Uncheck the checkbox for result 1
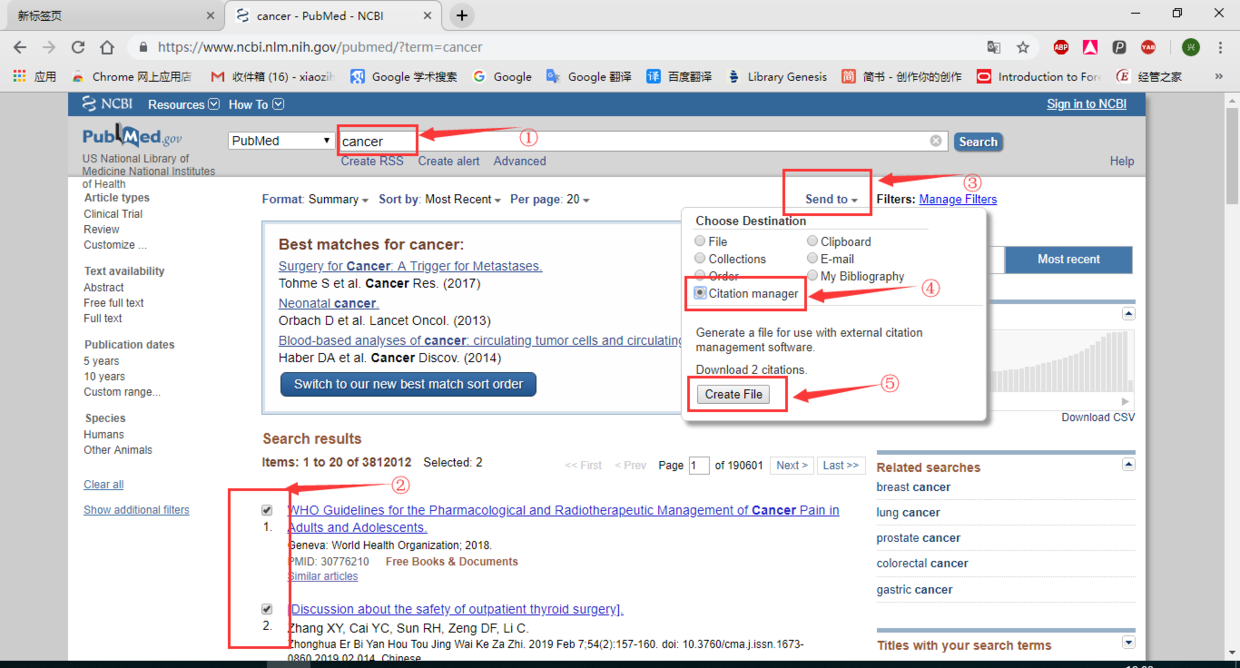The width and height of the screenshot is (1240, 668). pyautogui.click(x=267, y=510)
